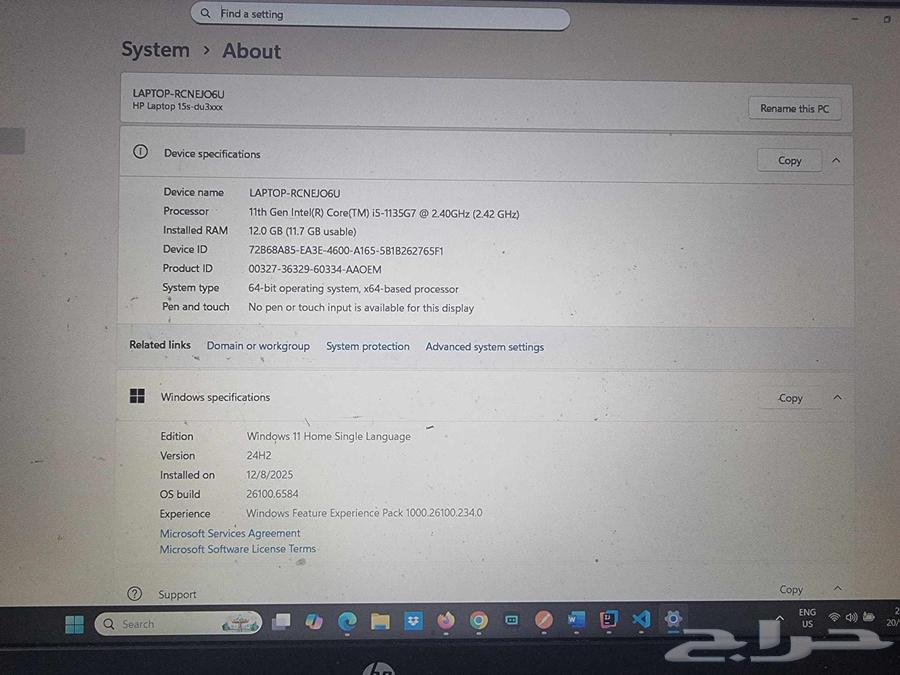Open Dropbox from the taskbar

[413, 621]
